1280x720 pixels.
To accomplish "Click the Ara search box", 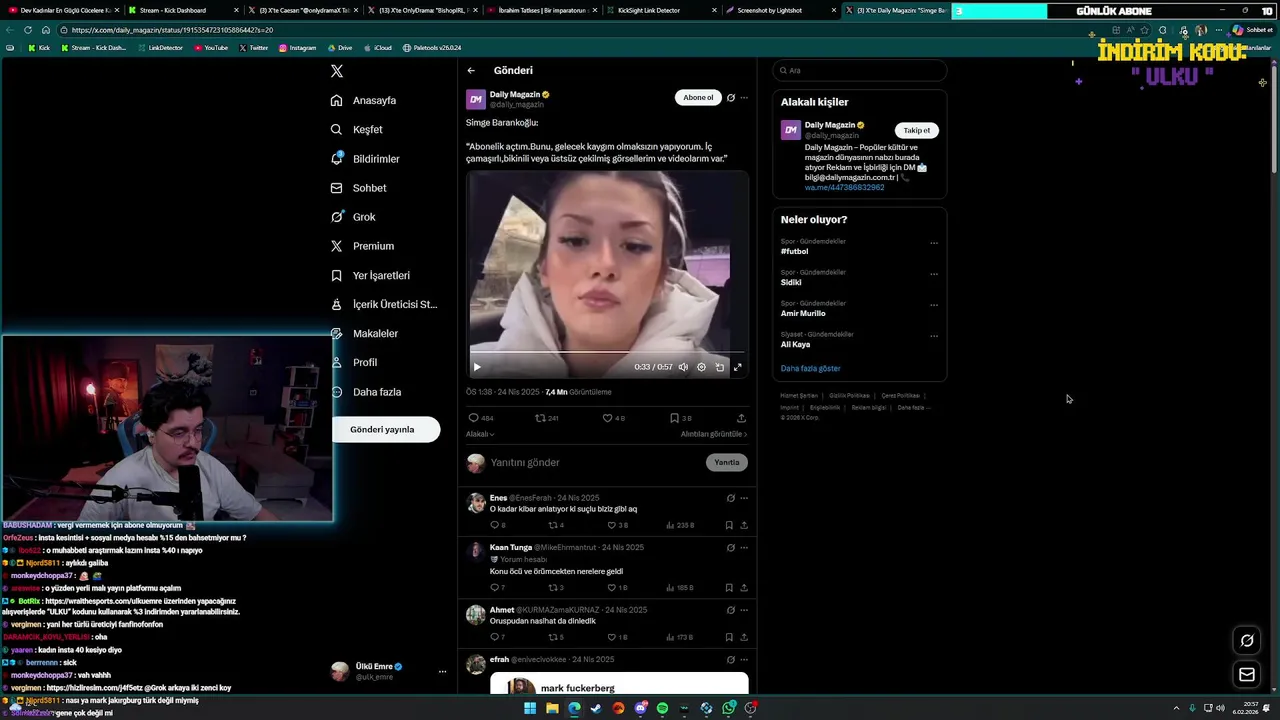I will coord(860,70).
